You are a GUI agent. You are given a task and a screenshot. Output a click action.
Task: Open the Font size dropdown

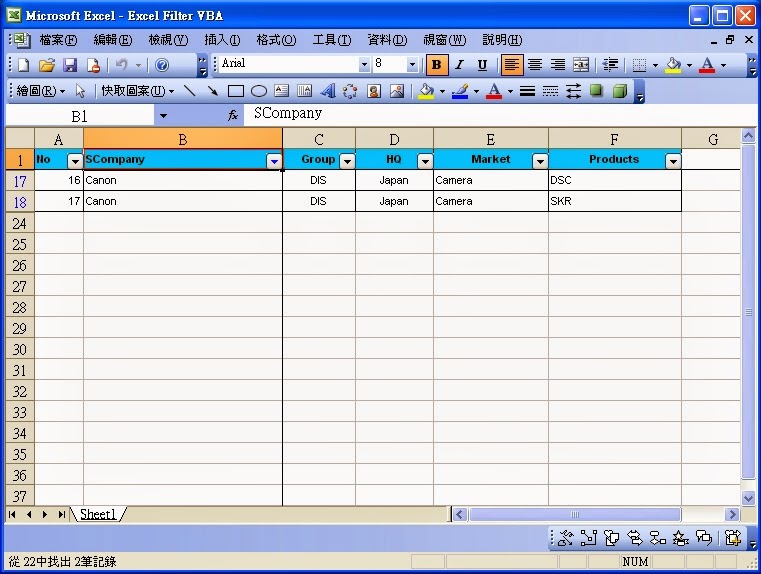point(412,65)
